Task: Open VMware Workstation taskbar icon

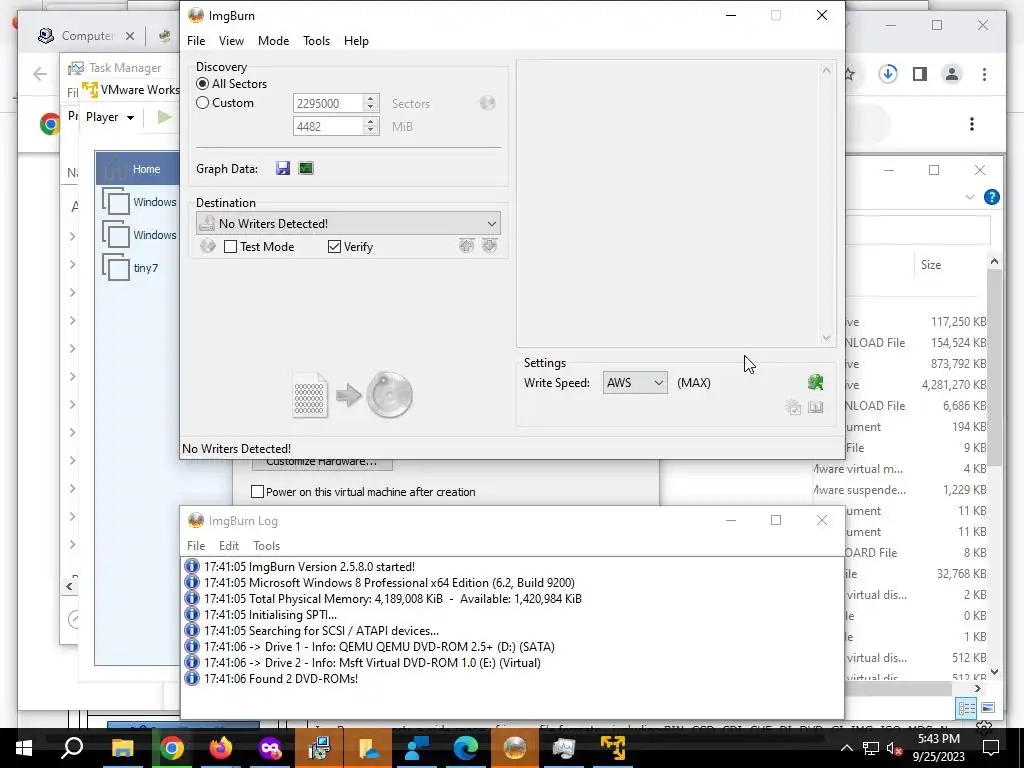Action: coord(613,748)
